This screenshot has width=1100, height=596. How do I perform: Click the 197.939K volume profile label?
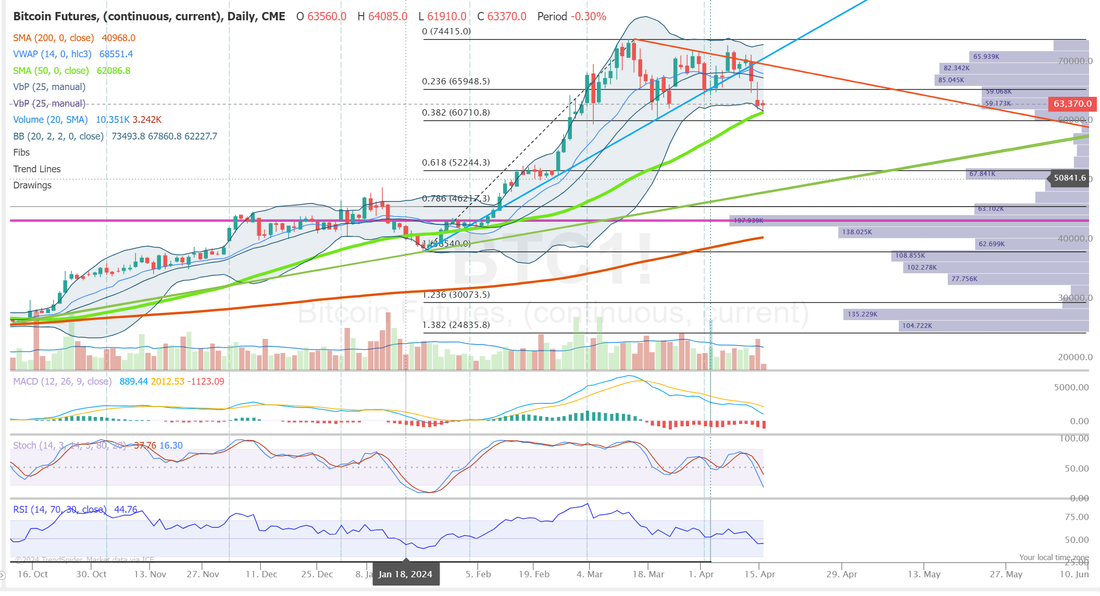pyautogui.click(x=748, y=221)
